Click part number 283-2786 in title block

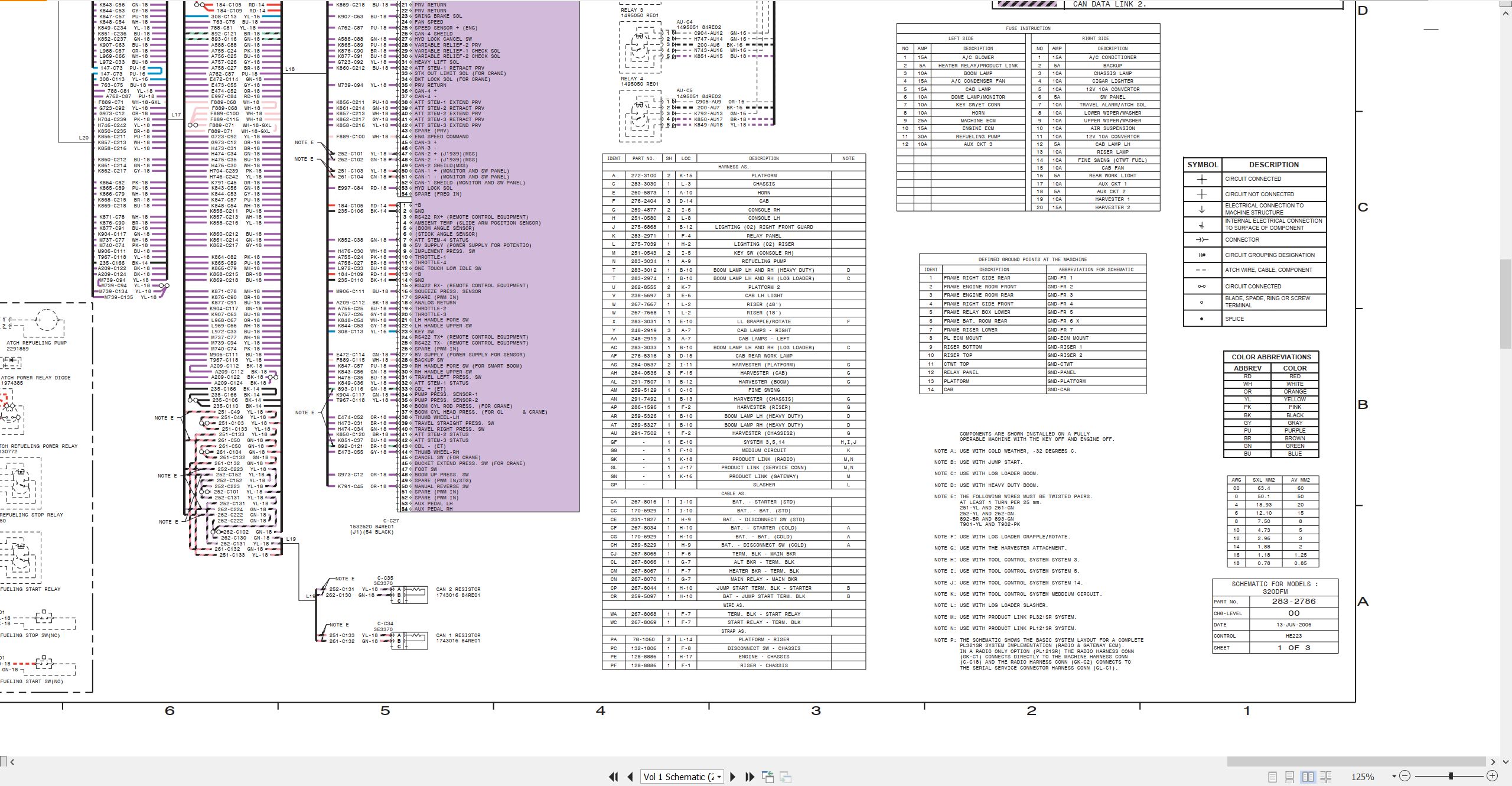(1293, 601)
